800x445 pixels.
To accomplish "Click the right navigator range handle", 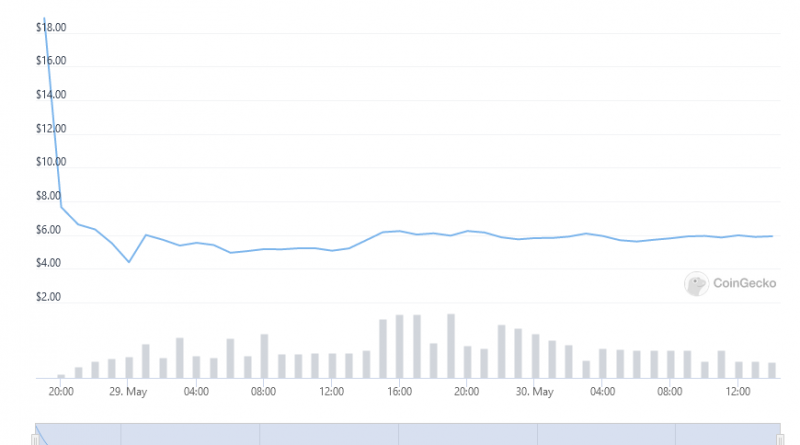I will coord(779,437).
